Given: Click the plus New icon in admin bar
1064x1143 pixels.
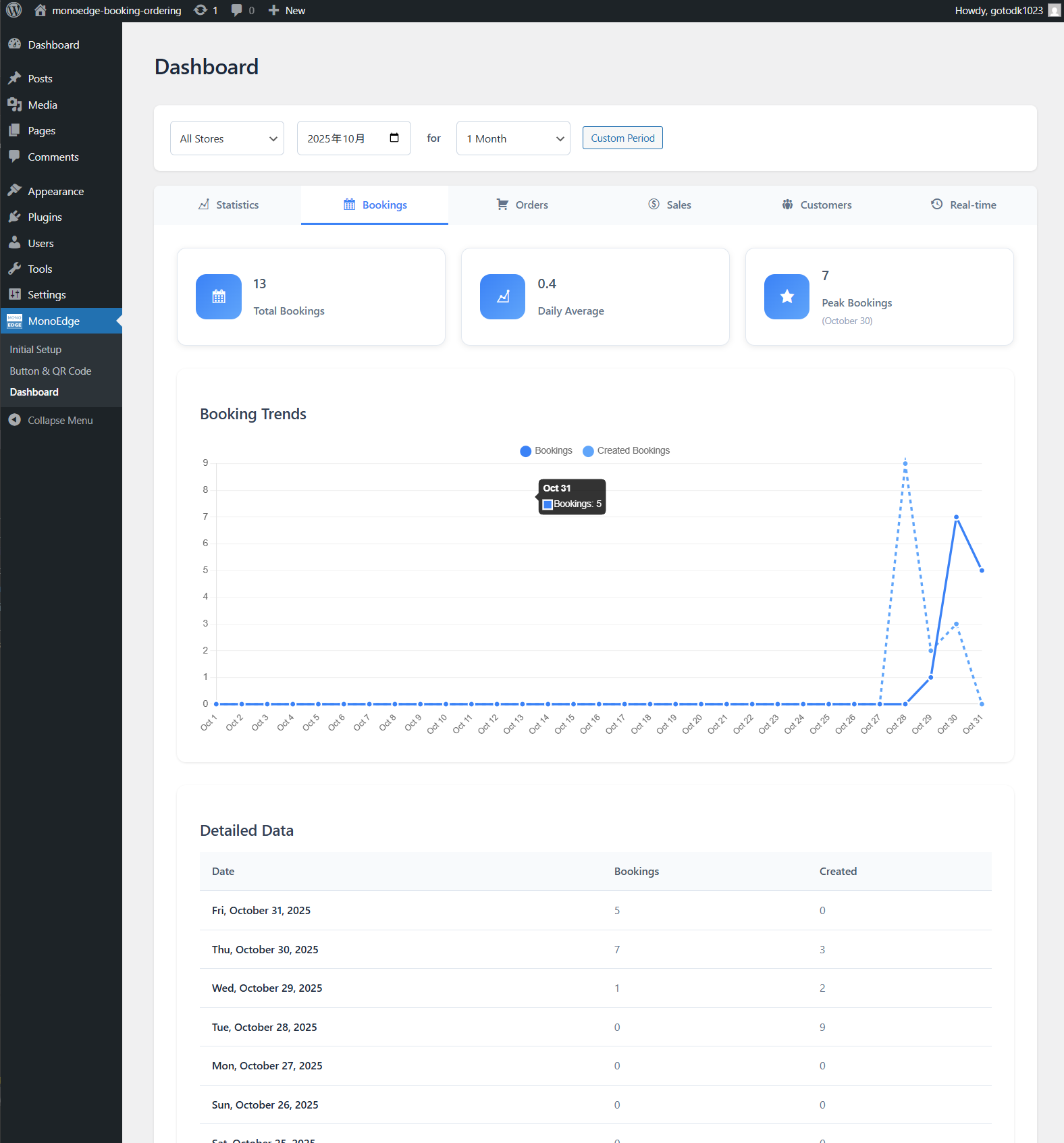Looking at the screenshot, I should click(x=273, y=10).
